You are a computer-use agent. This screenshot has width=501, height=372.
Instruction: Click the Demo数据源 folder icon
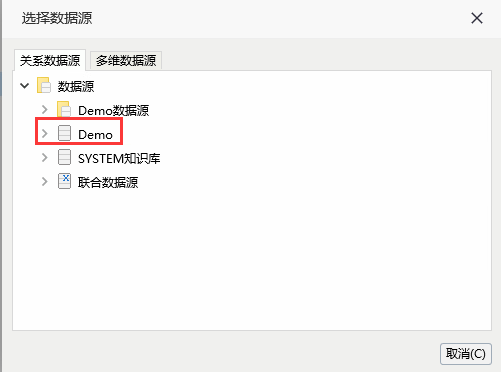[x=64, y=109]
